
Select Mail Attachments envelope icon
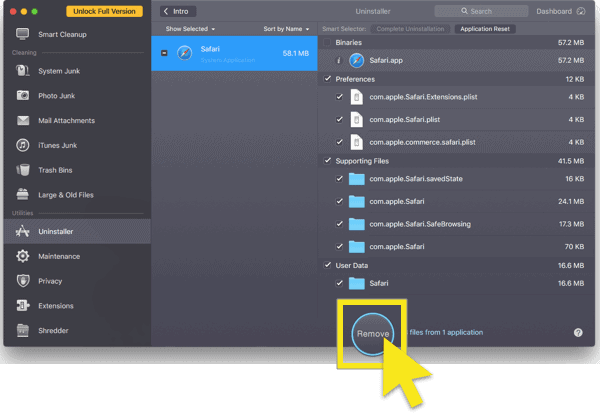(x=23, y=121)
